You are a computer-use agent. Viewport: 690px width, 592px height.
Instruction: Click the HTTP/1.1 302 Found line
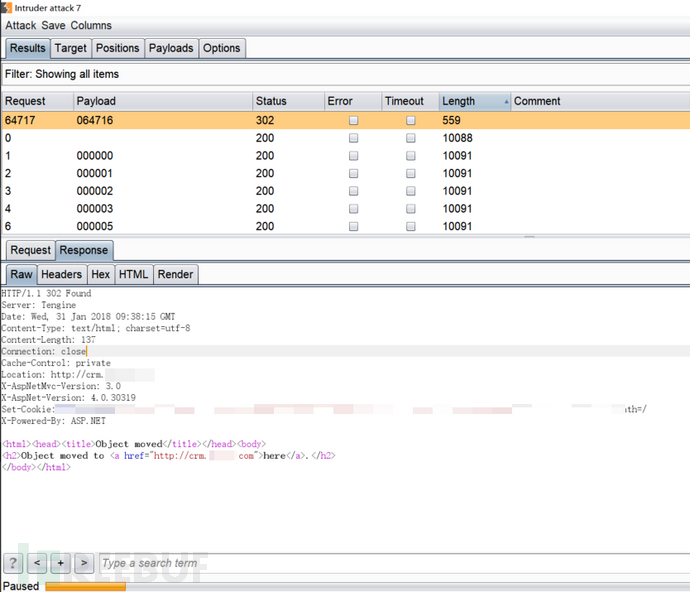[x=46, y=293]
